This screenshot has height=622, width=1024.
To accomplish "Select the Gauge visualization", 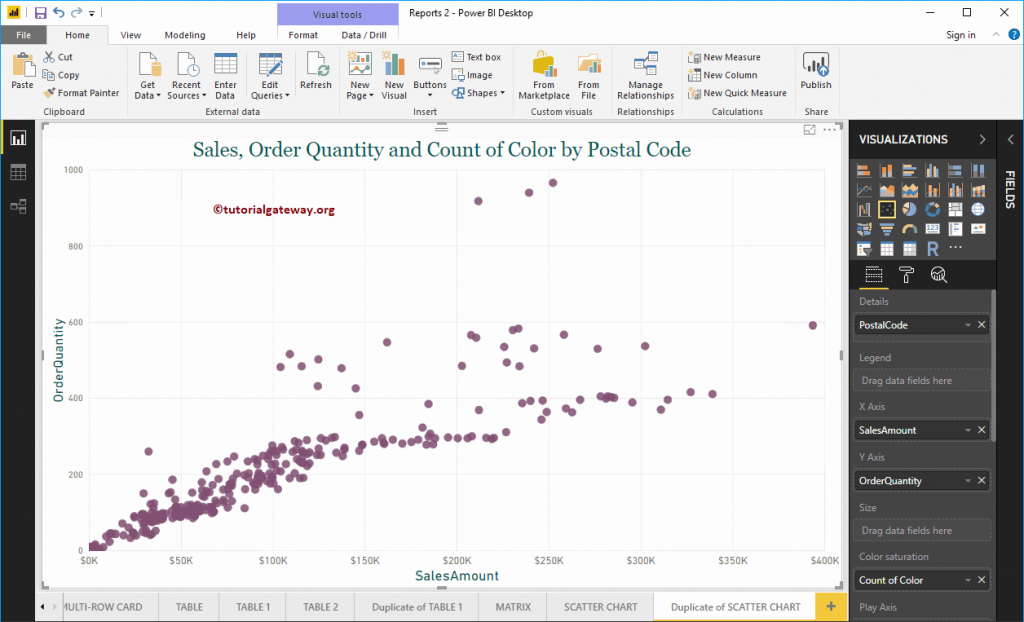I will tap(910, 228).
